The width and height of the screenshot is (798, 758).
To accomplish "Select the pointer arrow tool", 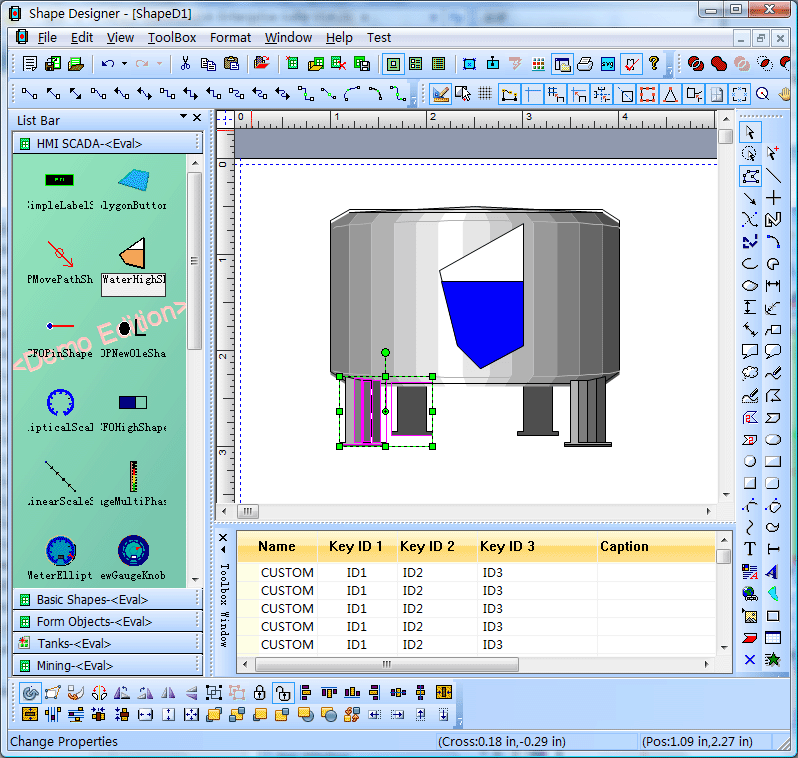I will [x=750, y=132].
